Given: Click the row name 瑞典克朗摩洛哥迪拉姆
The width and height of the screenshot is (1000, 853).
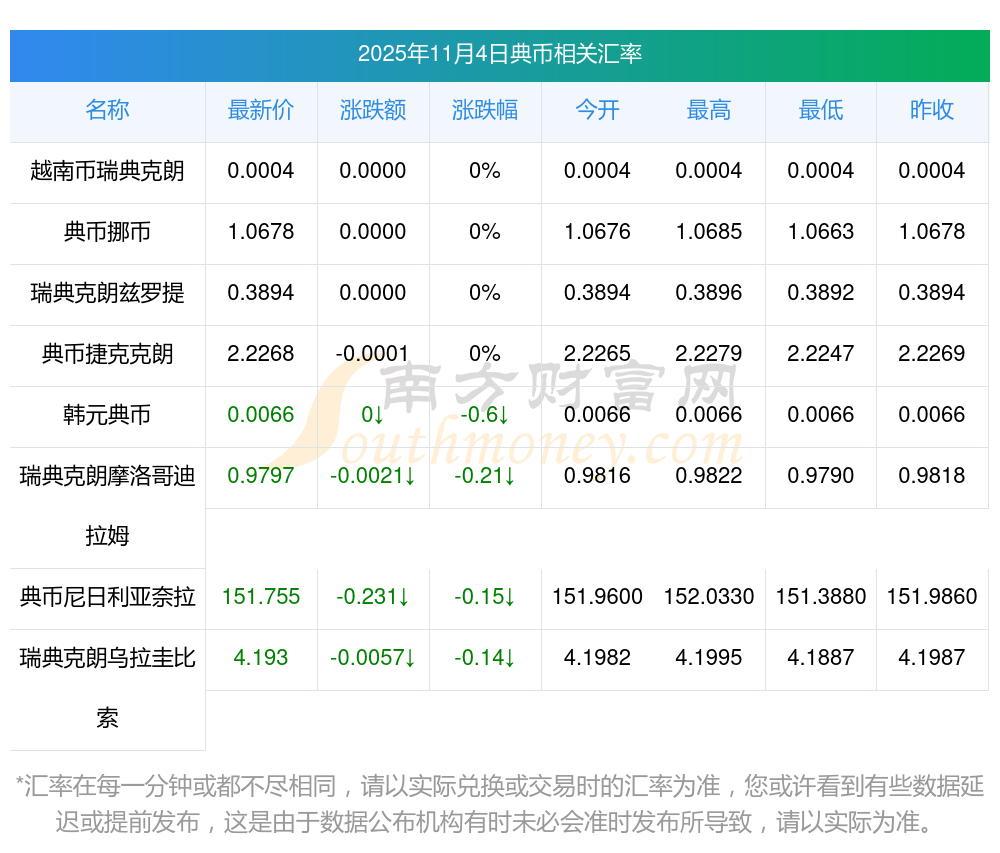Looking at the screenshot, I should pyautogui.click(x=107, y=506).
